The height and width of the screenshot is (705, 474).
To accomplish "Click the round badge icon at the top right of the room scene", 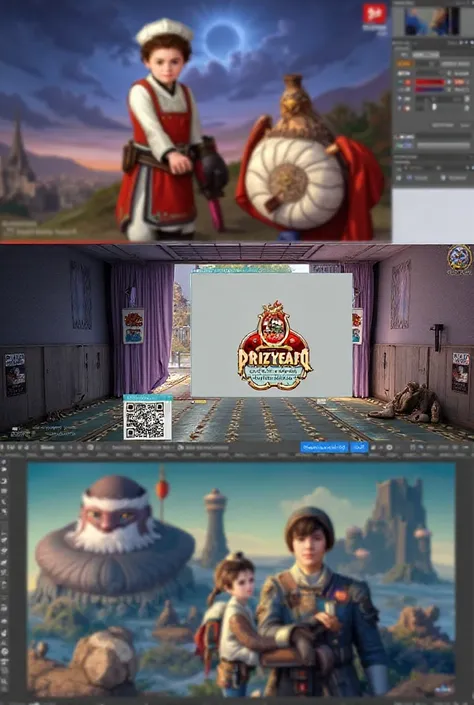I will click(460, 259).
